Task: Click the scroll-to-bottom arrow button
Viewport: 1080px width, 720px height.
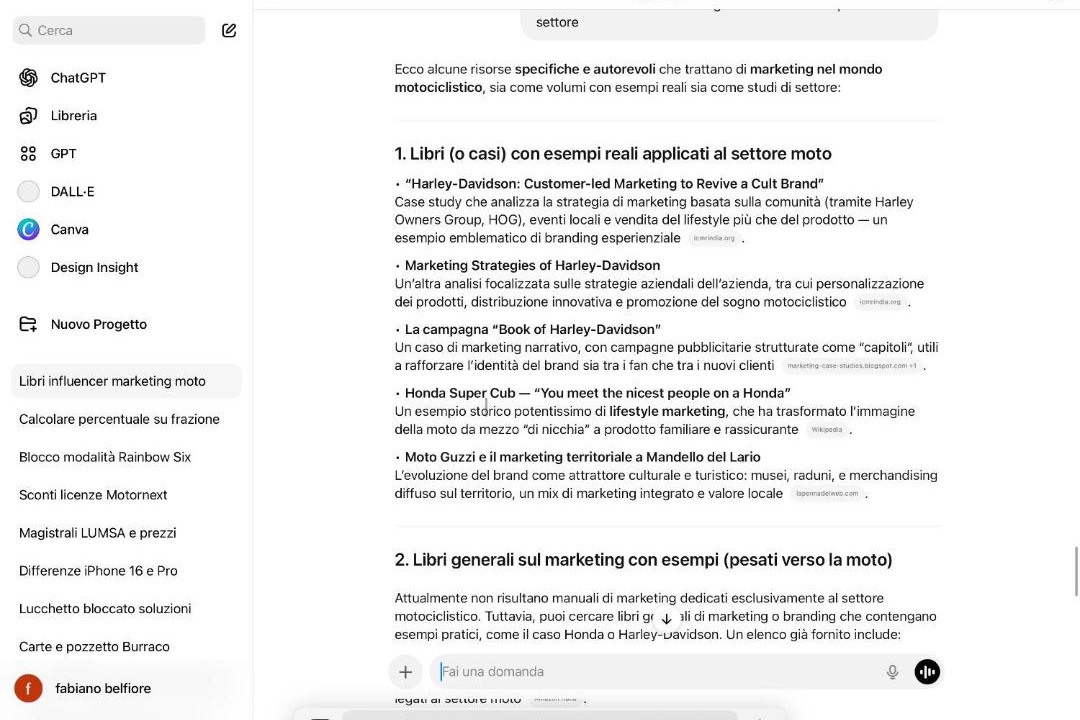Action: tap(666, 619)
